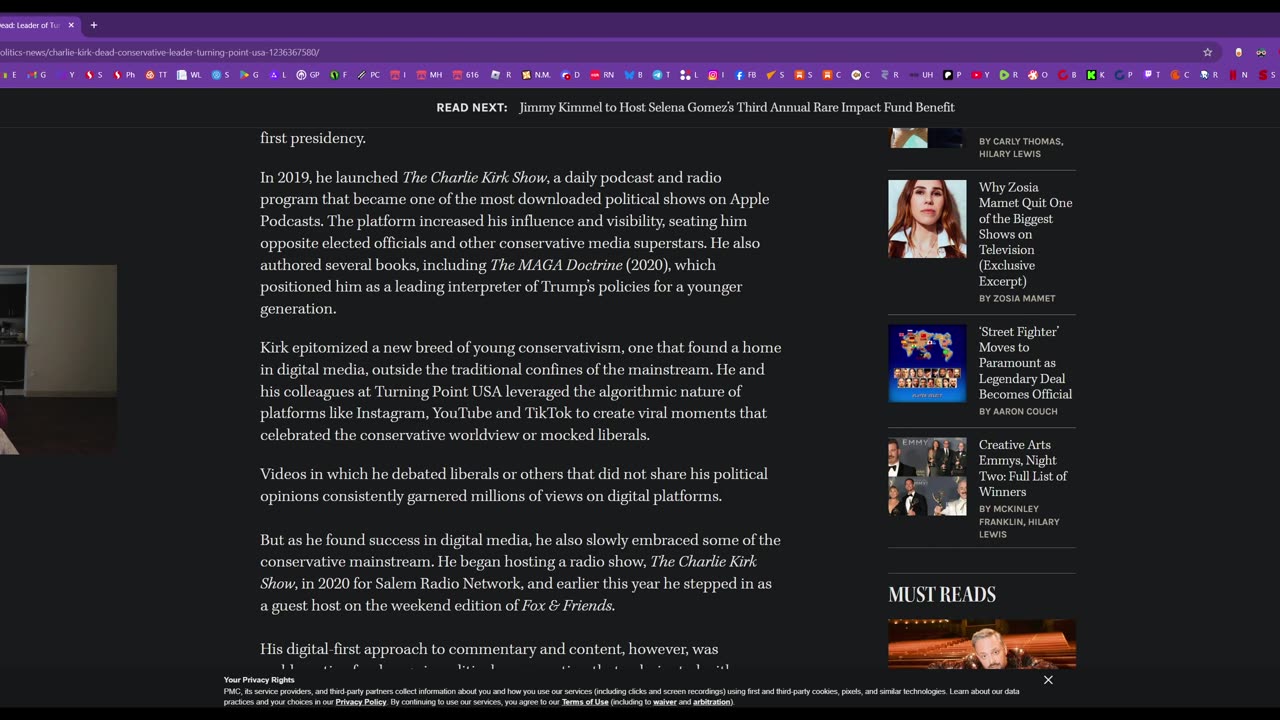
Task: Open the waiver link in privacy banner
Action: point(665,702)
